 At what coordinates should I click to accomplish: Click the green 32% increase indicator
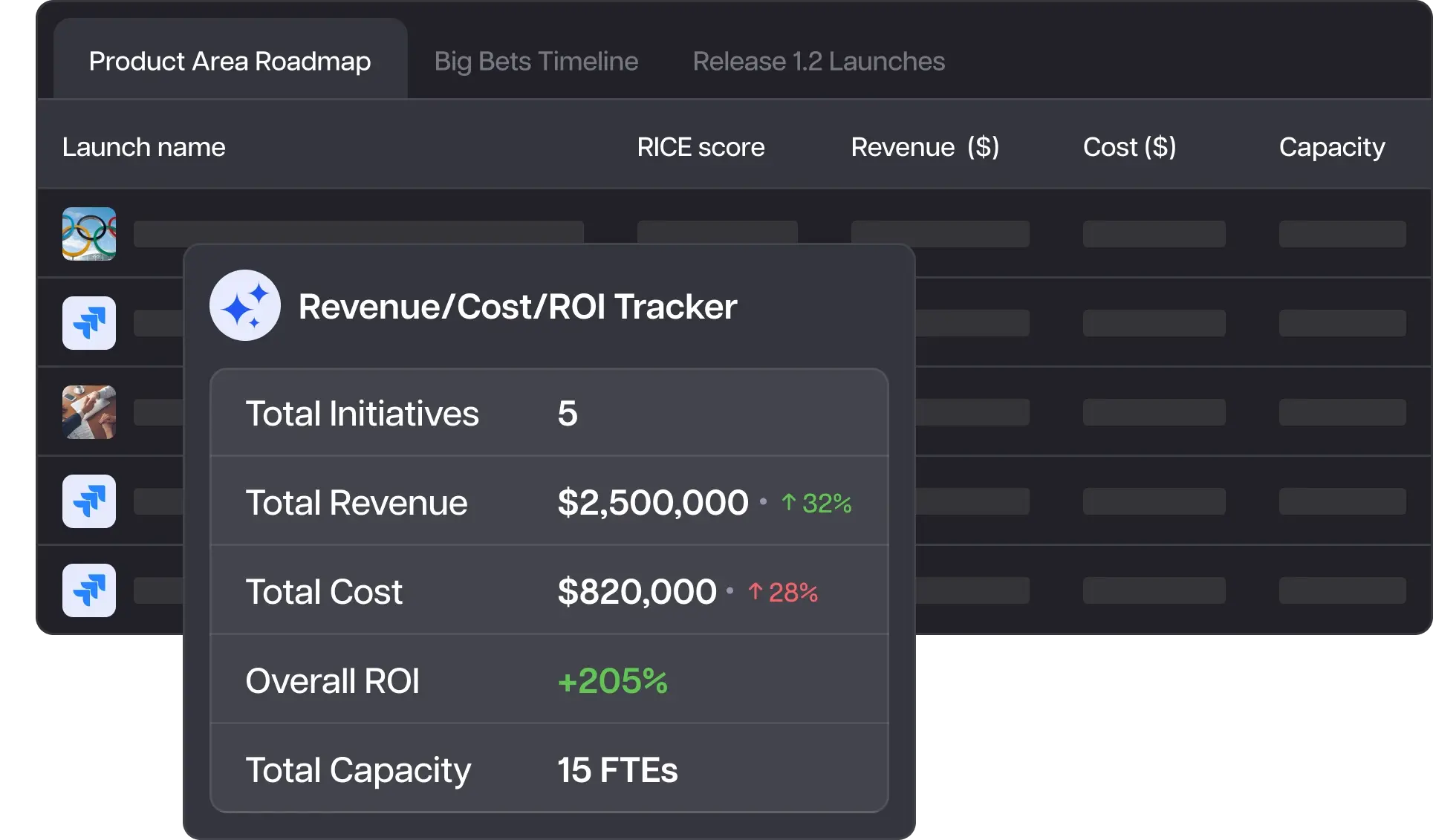(x=816, y=504)
